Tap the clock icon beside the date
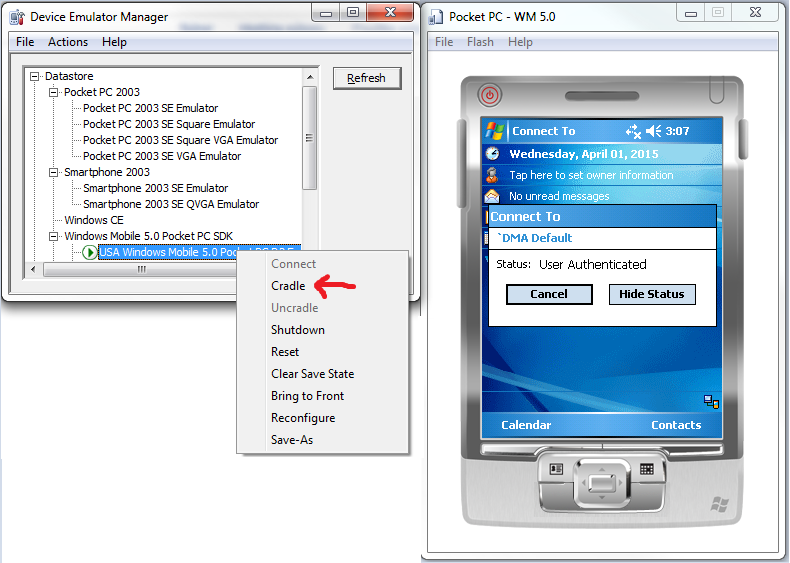 [492, 153]
